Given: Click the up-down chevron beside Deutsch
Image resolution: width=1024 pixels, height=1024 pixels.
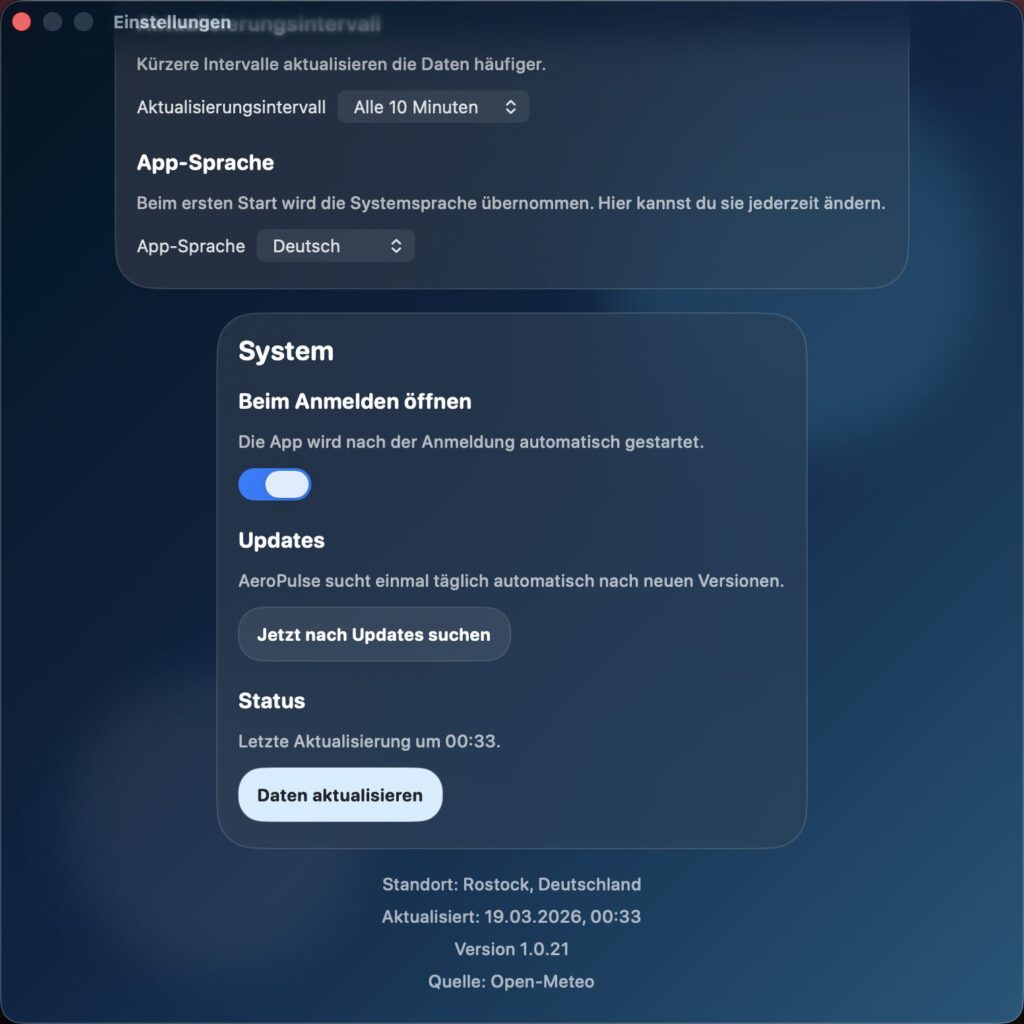Looking at the screenshot, I should tap(396, 246).
